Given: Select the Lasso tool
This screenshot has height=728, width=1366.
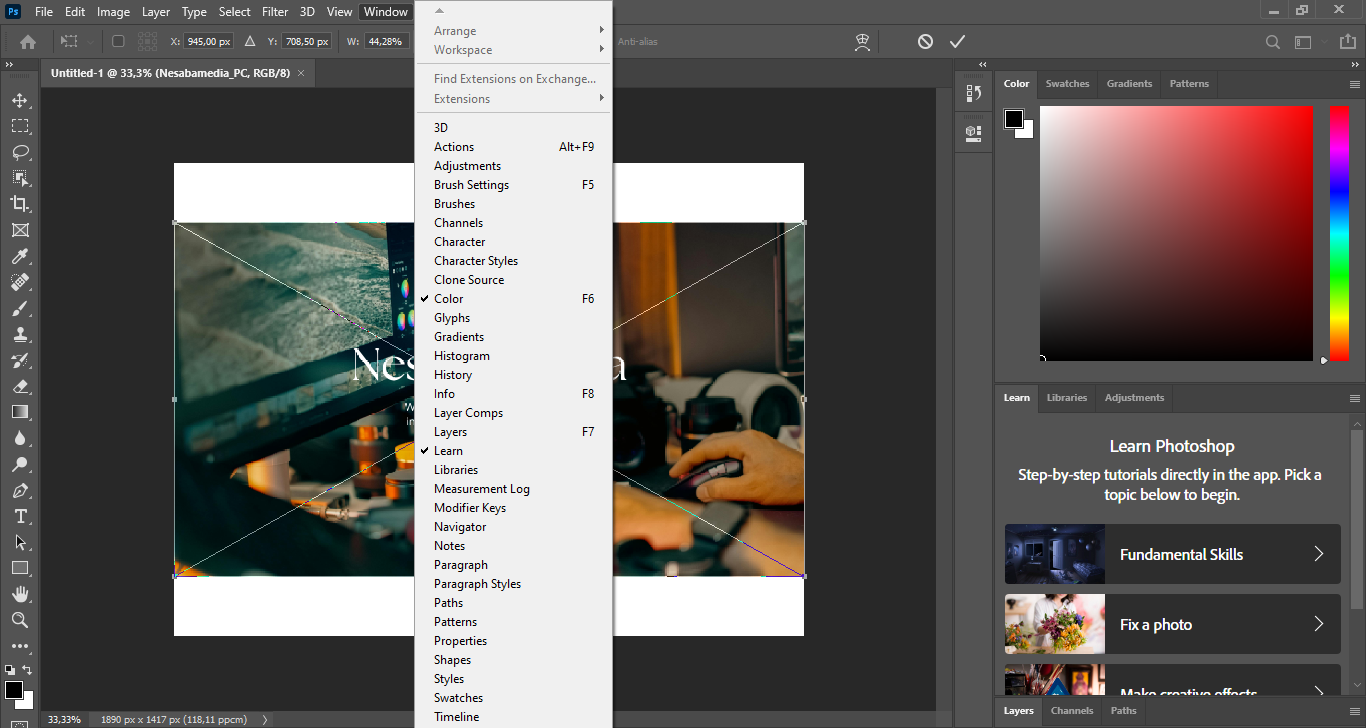Looking at the screenshot, I should tap(20, 153).
